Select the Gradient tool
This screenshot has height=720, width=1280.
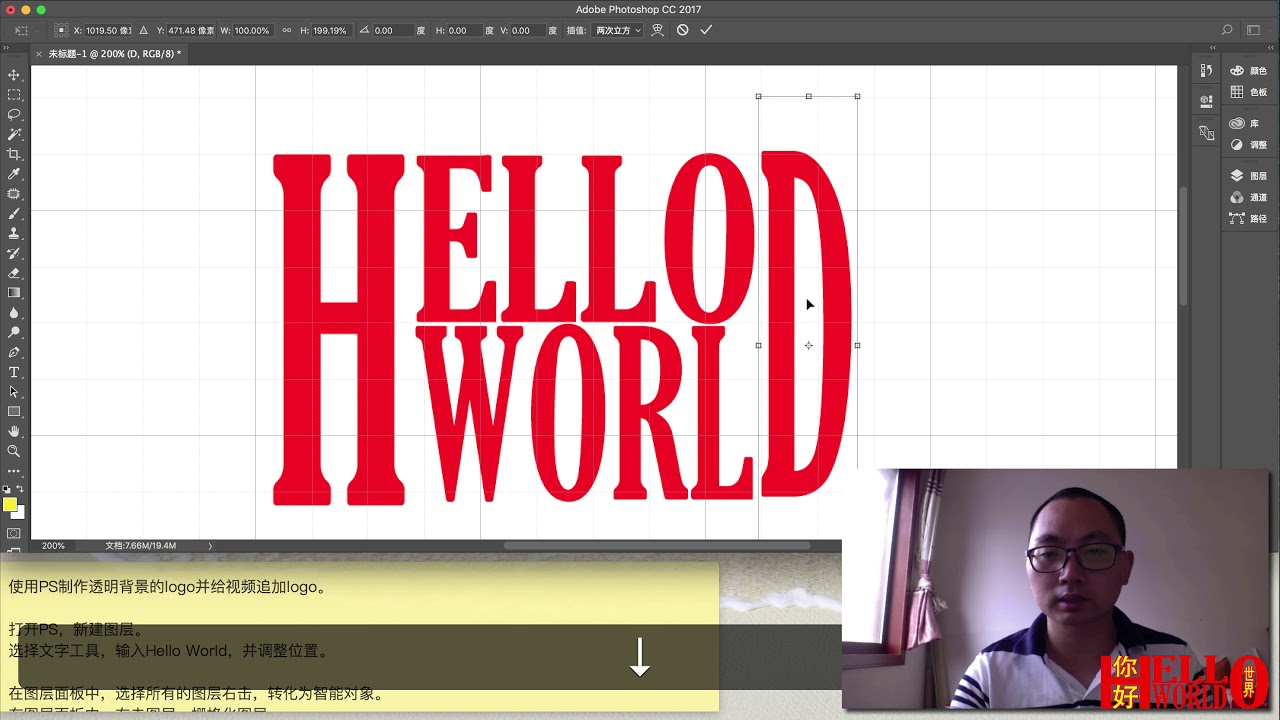(14, 293)
